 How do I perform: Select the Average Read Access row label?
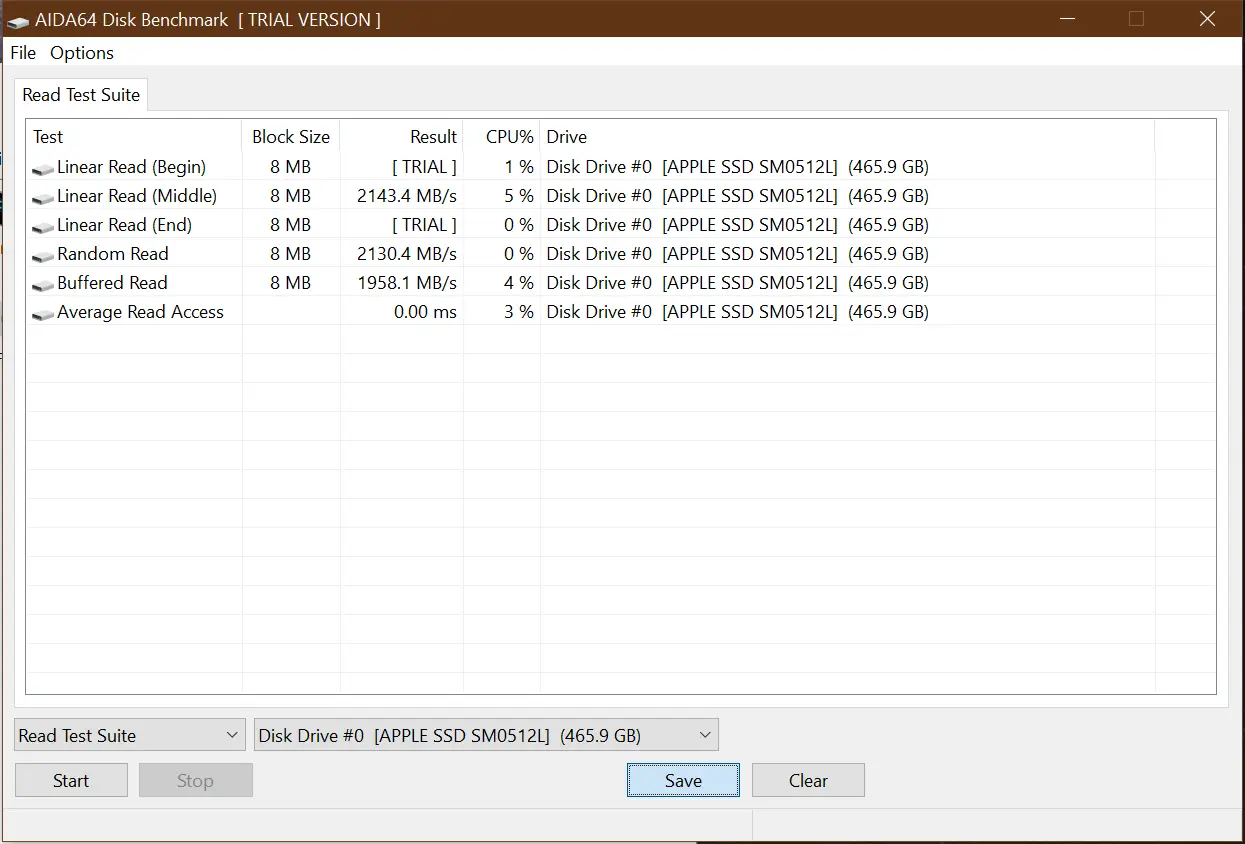[x=140, y=312]
